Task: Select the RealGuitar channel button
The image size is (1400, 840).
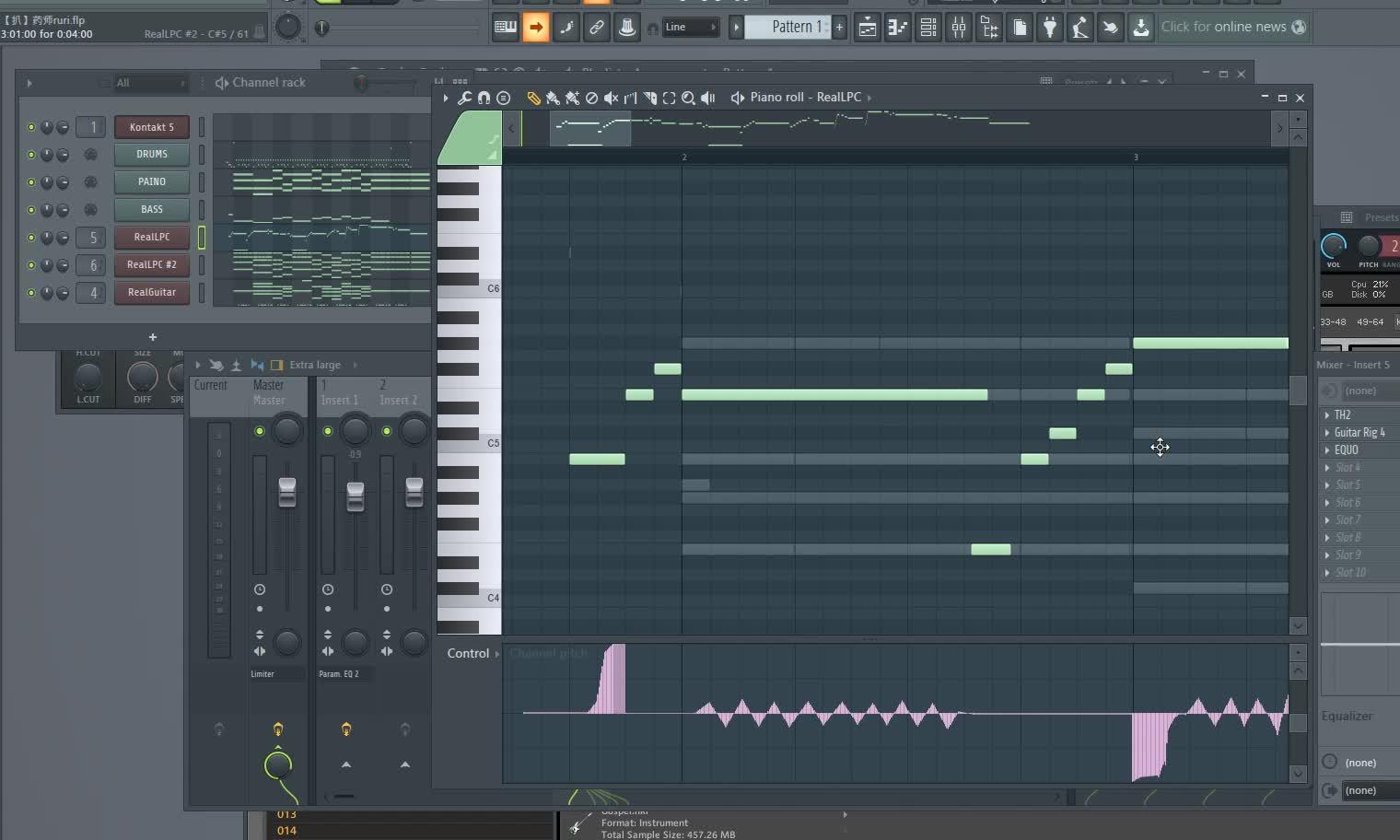Action: pyautogui.click(x=152, y=293)
